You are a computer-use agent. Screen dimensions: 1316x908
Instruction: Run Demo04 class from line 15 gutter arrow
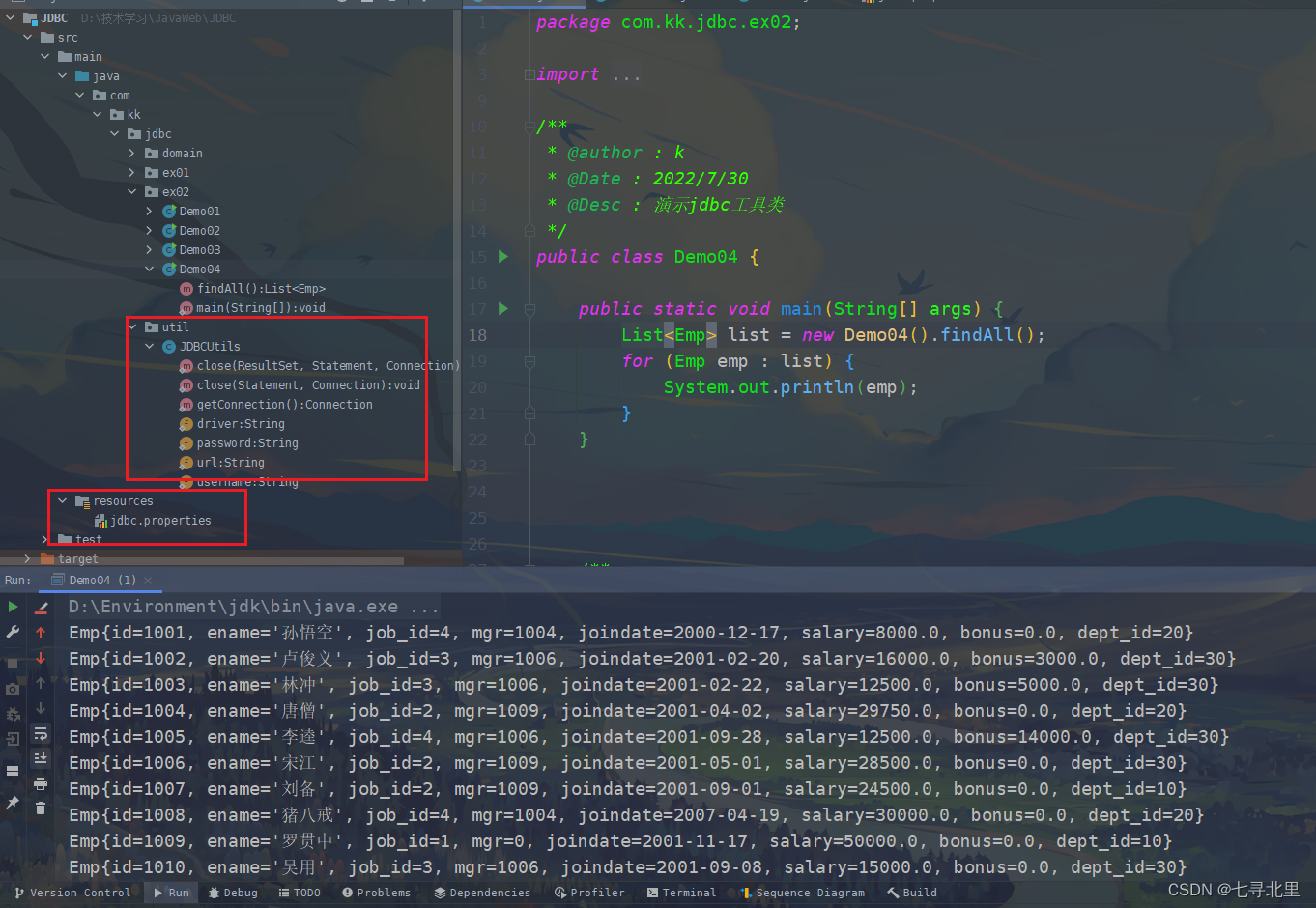tap(503, 256)
